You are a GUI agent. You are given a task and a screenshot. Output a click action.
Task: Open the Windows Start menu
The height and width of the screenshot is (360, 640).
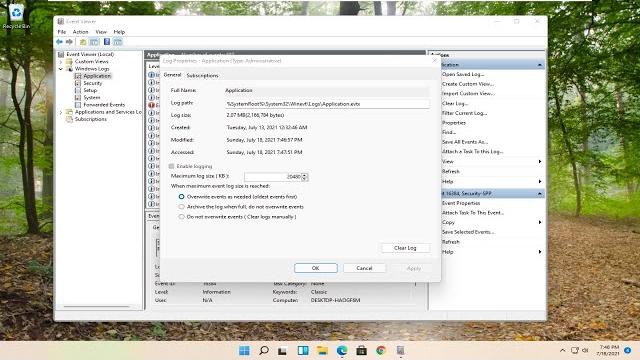coord(244,350)
